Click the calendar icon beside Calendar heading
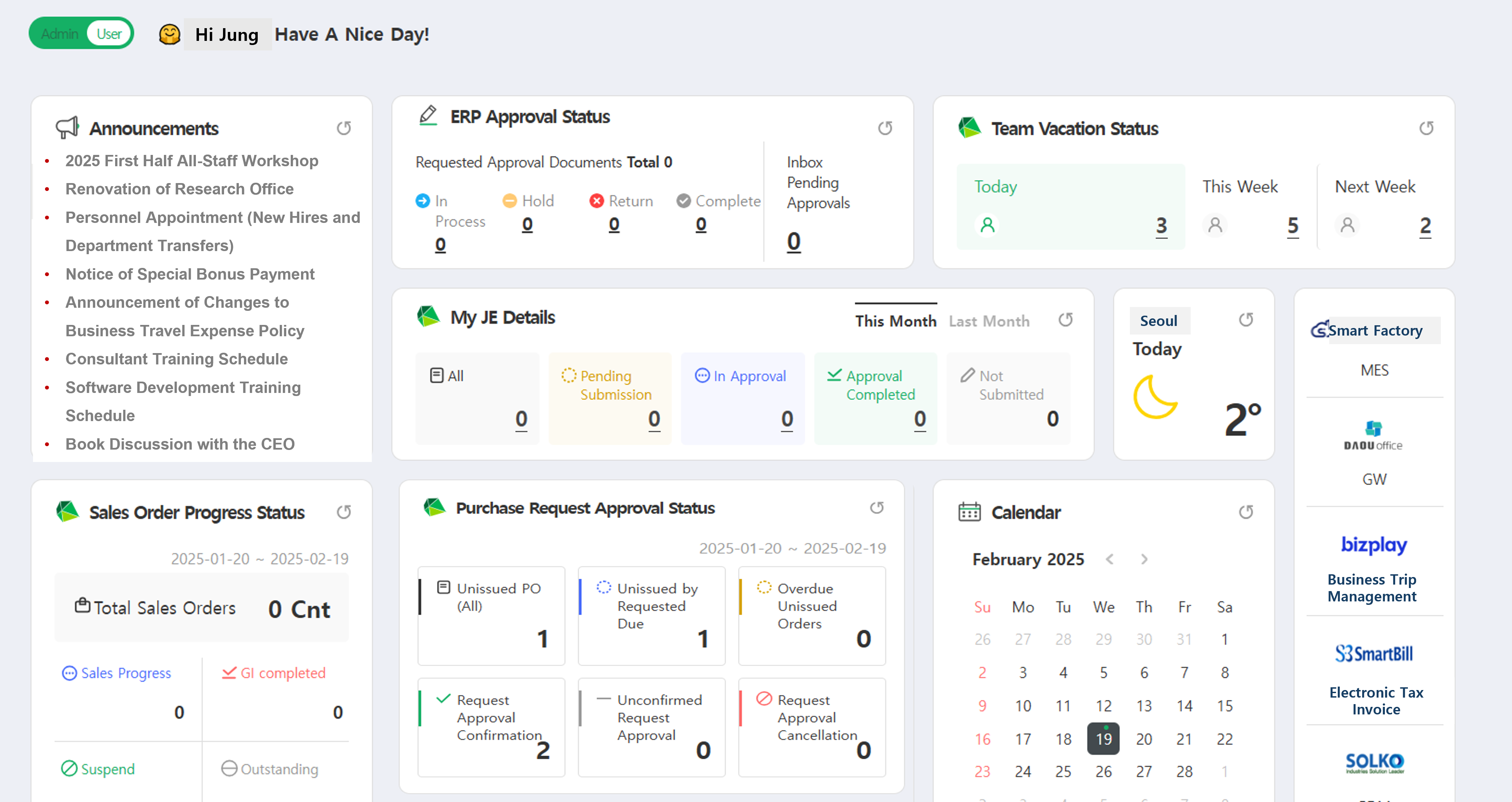Viewport: 1512px width, 802px height. click(x=969, y=511)
